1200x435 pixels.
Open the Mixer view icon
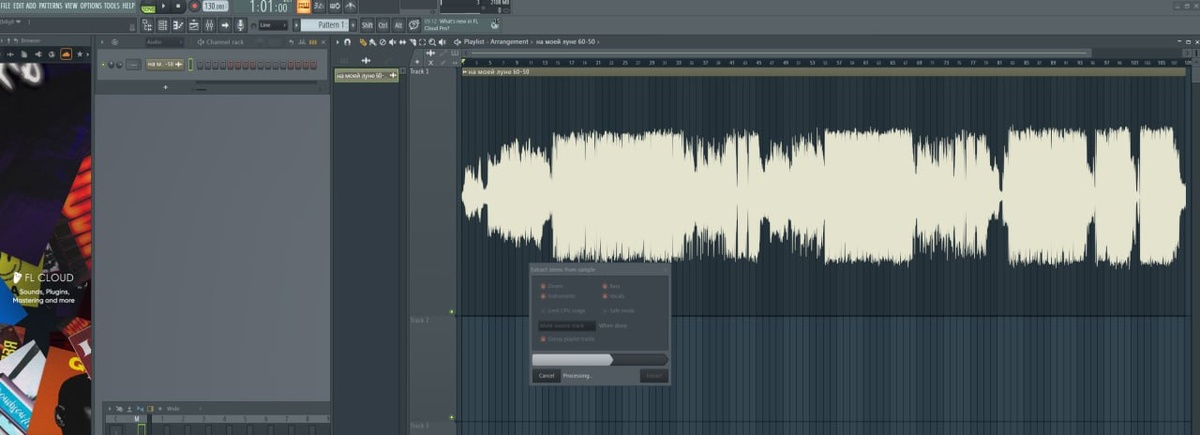[x=210, y=24]
